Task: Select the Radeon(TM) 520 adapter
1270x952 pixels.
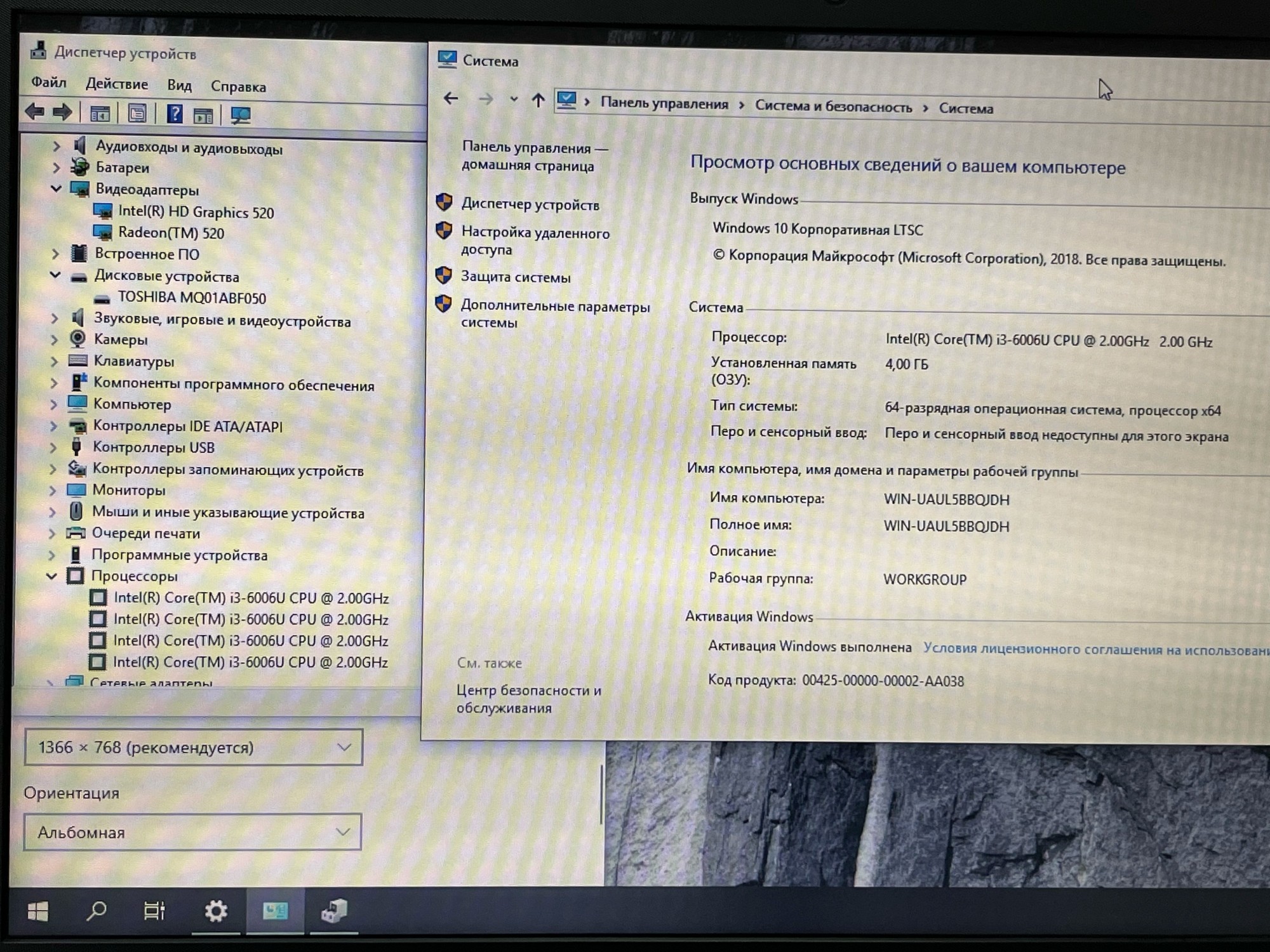Action: click(x=171, y=233)
